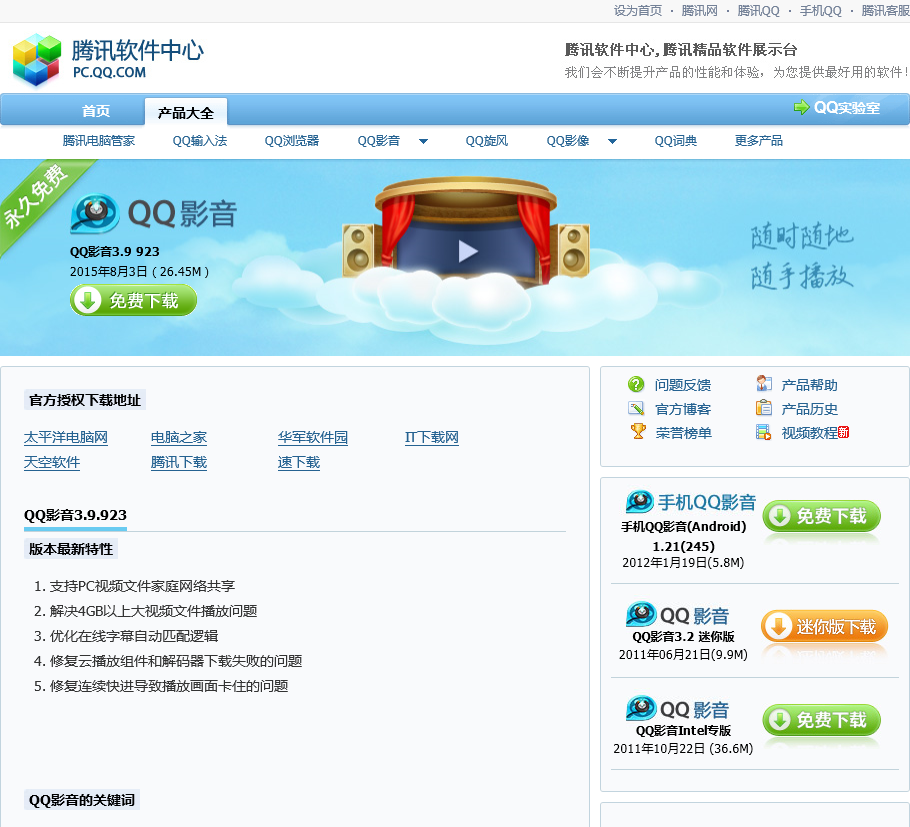The image size is (910, 827).
Task: Open 更多产品 in navigation
Action: pos(759,140)
